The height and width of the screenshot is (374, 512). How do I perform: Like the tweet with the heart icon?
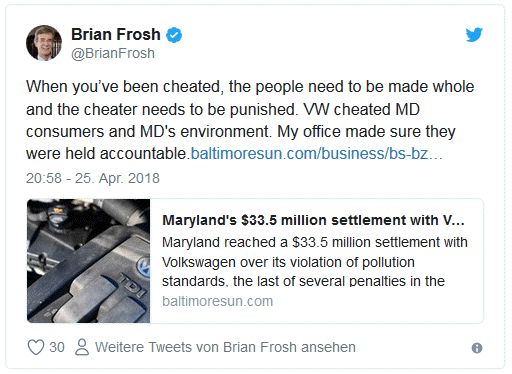pyautogui.click(x=36, y=347)
